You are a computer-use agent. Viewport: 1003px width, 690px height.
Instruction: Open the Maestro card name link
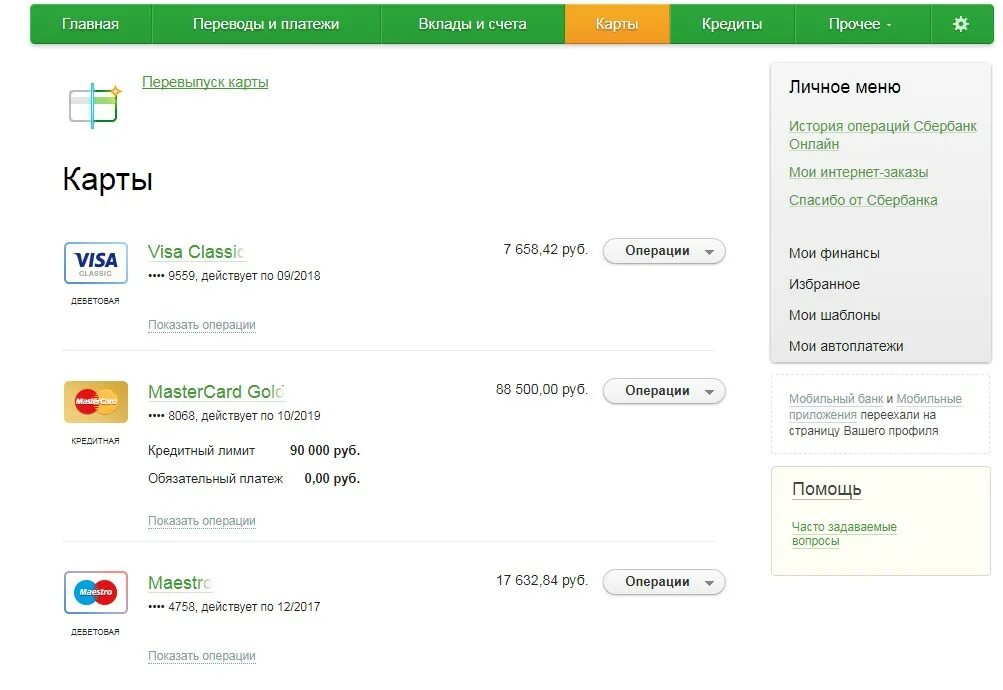(x=179, y=583)
